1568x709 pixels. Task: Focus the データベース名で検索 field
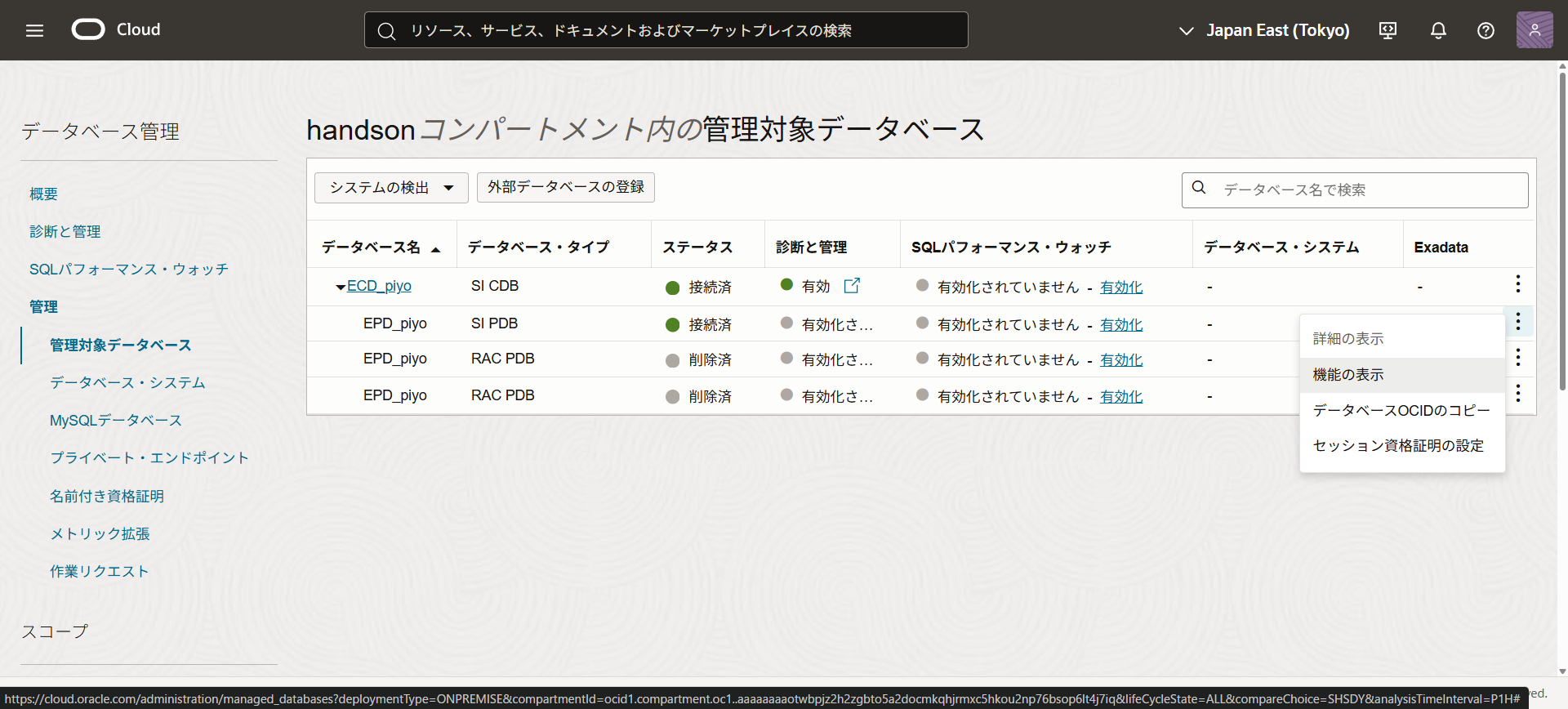point(1355,190)
